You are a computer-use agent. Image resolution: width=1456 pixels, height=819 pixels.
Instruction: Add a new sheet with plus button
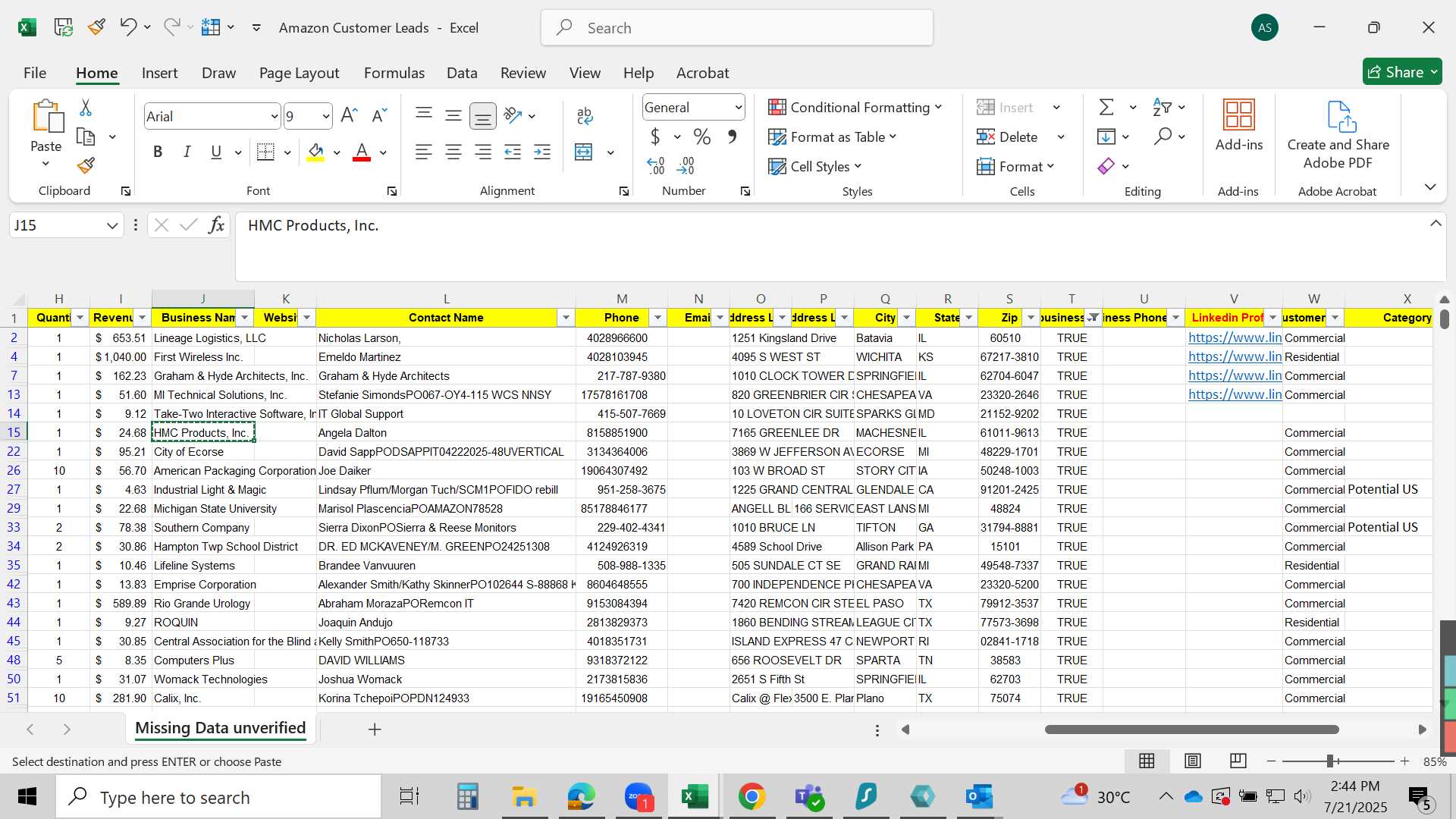(x=375, y=729)
